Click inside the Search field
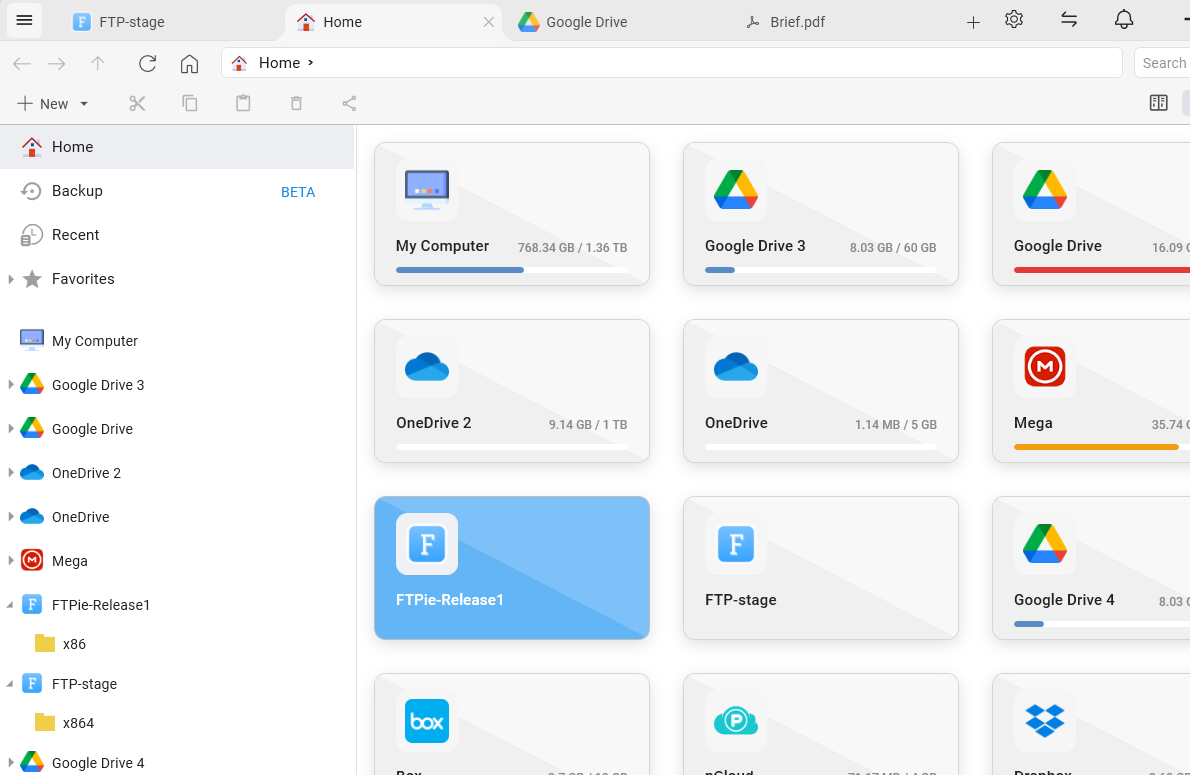1190x775 pixels. click(x=1168, y=62)
